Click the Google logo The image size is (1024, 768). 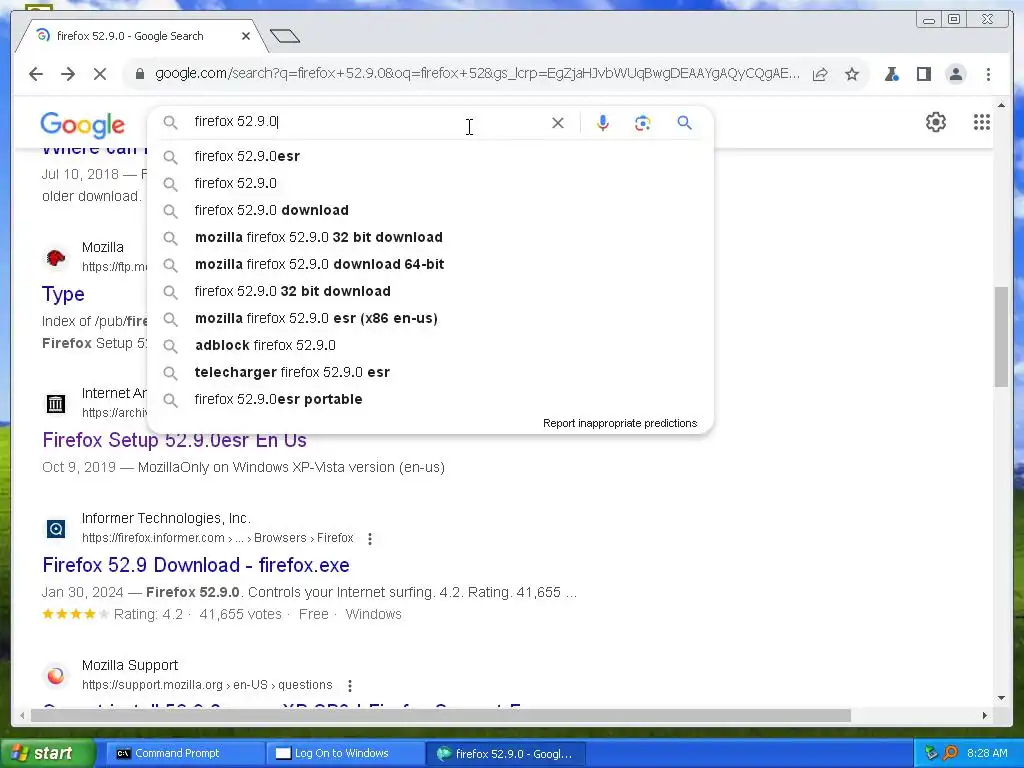coord(82,124)
